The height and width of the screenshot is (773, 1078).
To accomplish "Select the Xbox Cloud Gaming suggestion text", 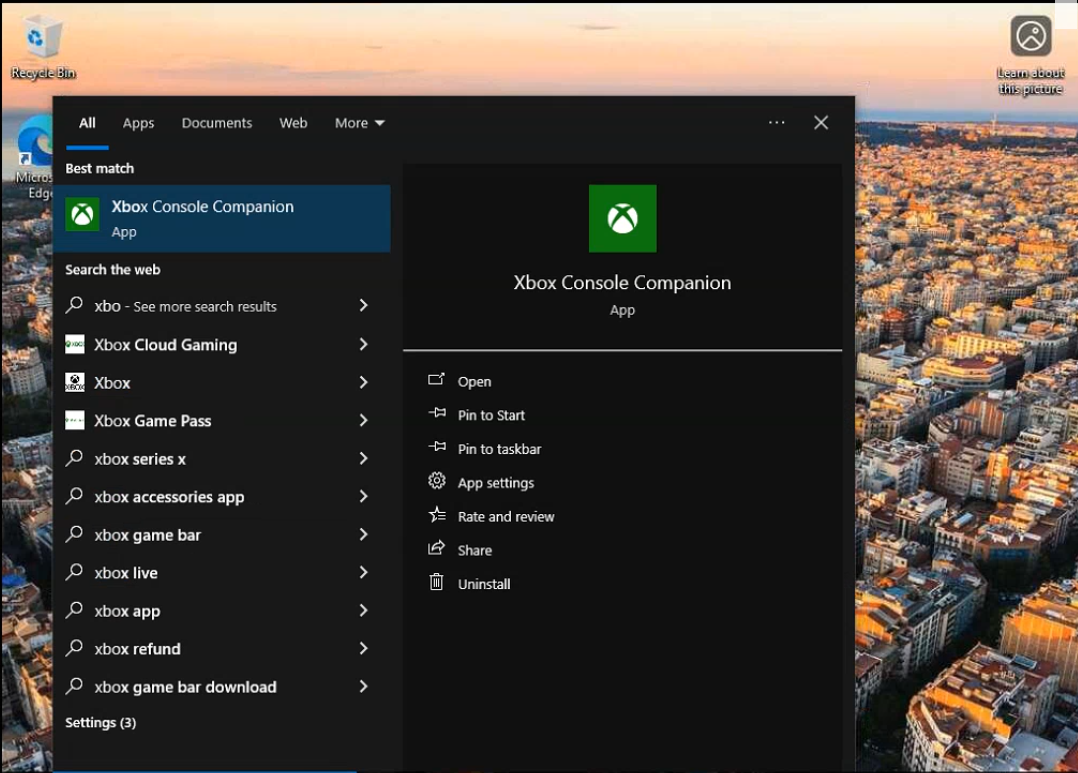I will [166, 345].
